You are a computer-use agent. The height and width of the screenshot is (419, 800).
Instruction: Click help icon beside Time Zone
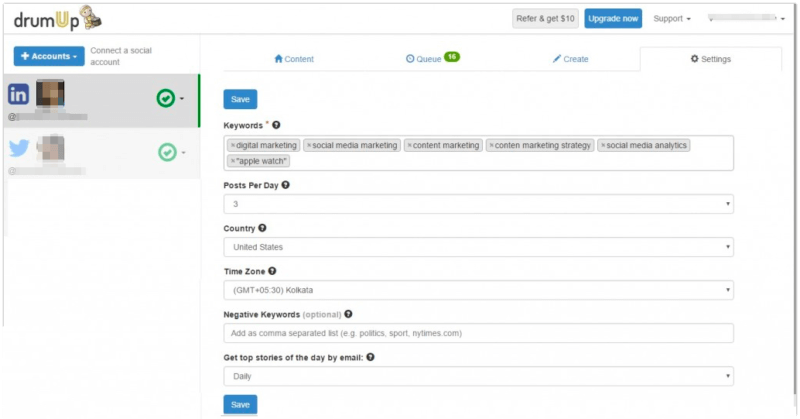click(272, 271)
